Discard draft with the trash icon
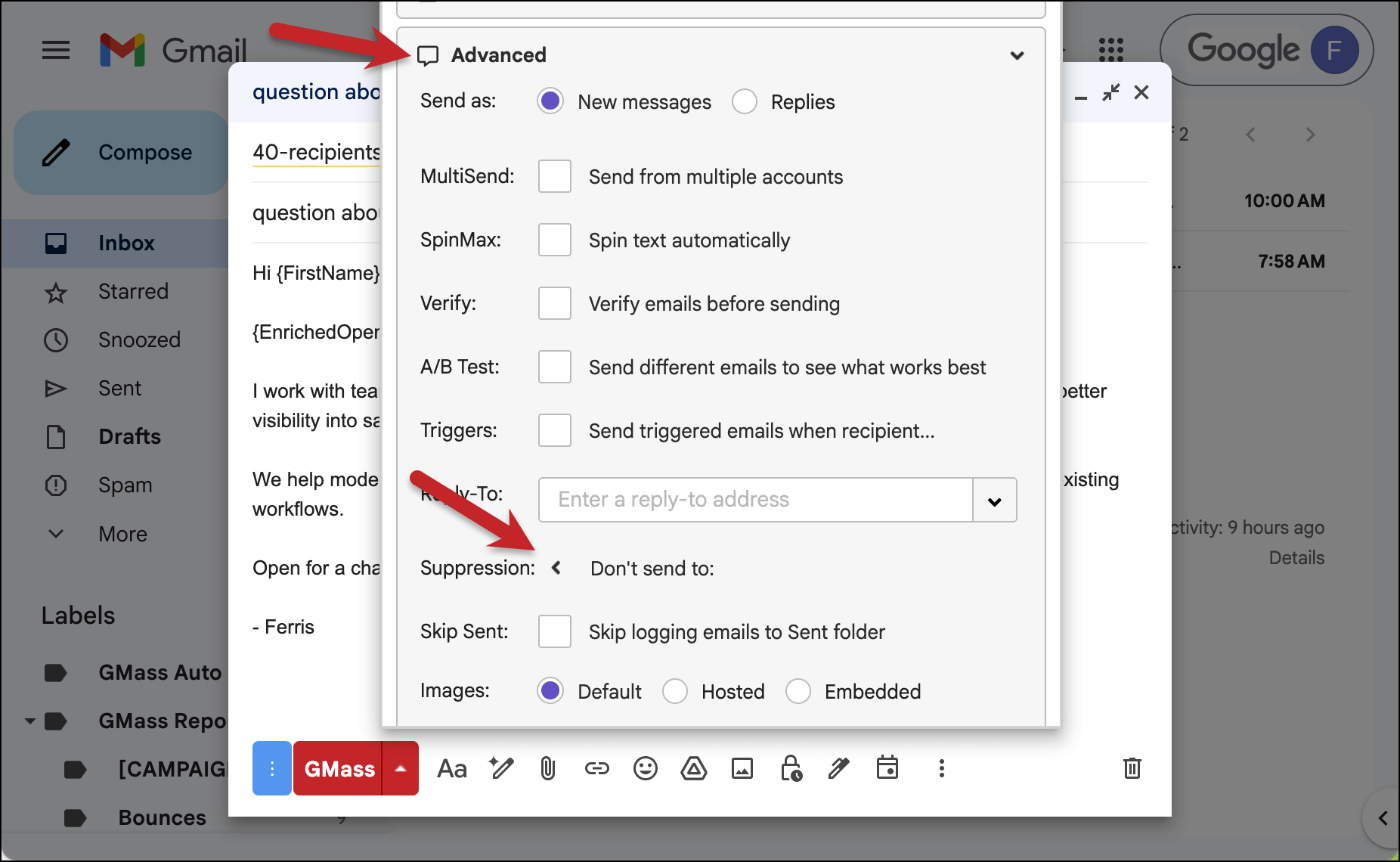 point(1132,768)
